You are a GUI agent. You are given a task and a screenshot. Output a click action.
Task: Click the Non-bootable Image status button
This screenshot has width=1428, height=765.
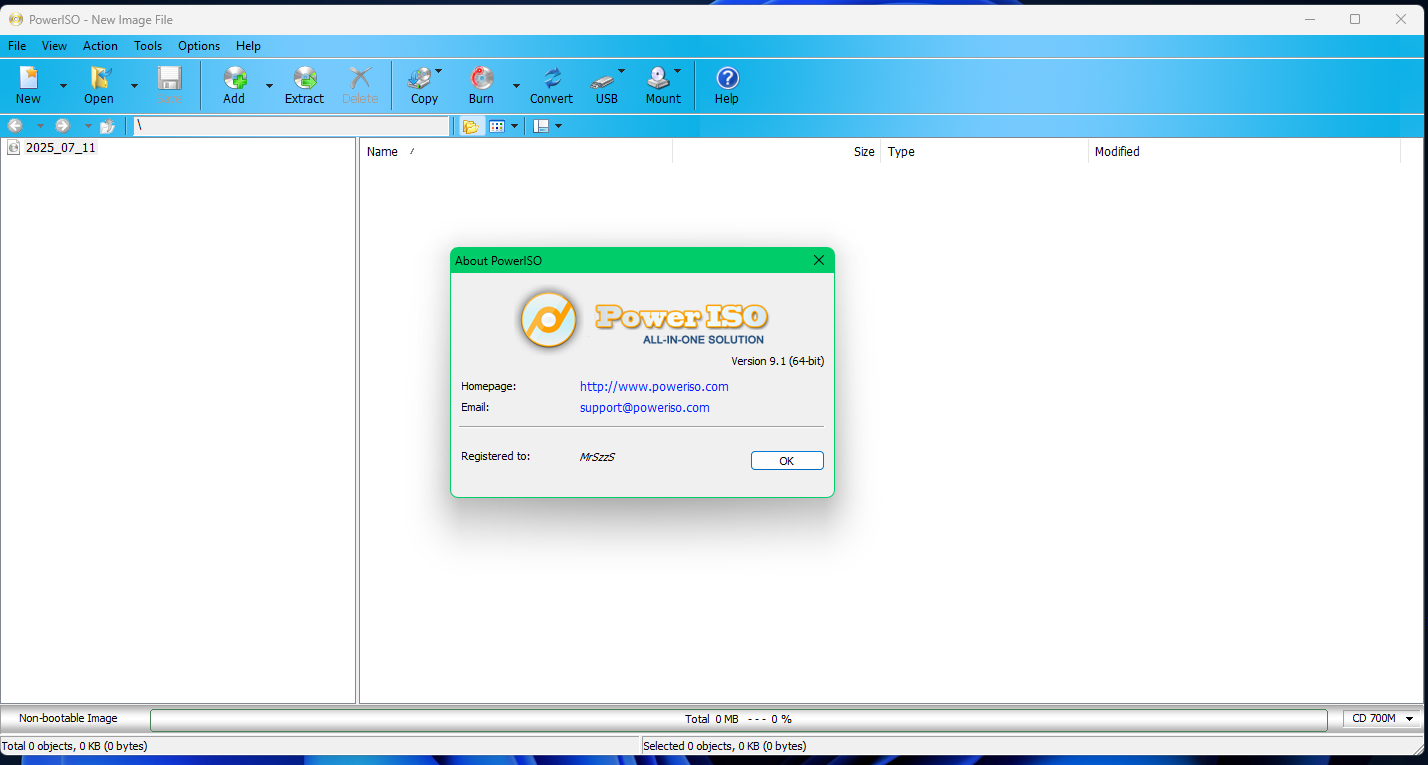[68, 718]
